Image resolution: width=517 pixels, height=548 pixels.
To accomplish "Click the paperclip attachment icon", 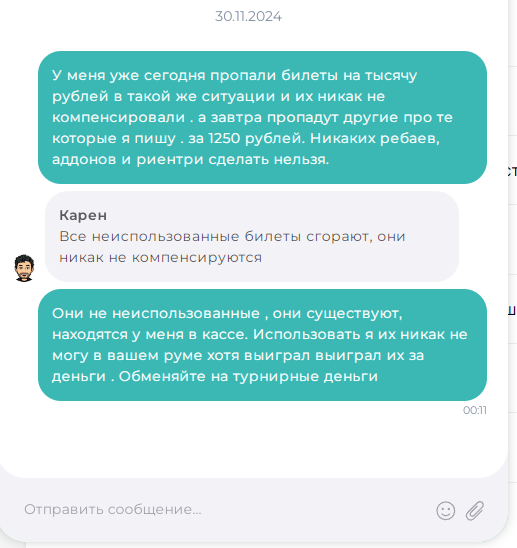I will 475,511.
